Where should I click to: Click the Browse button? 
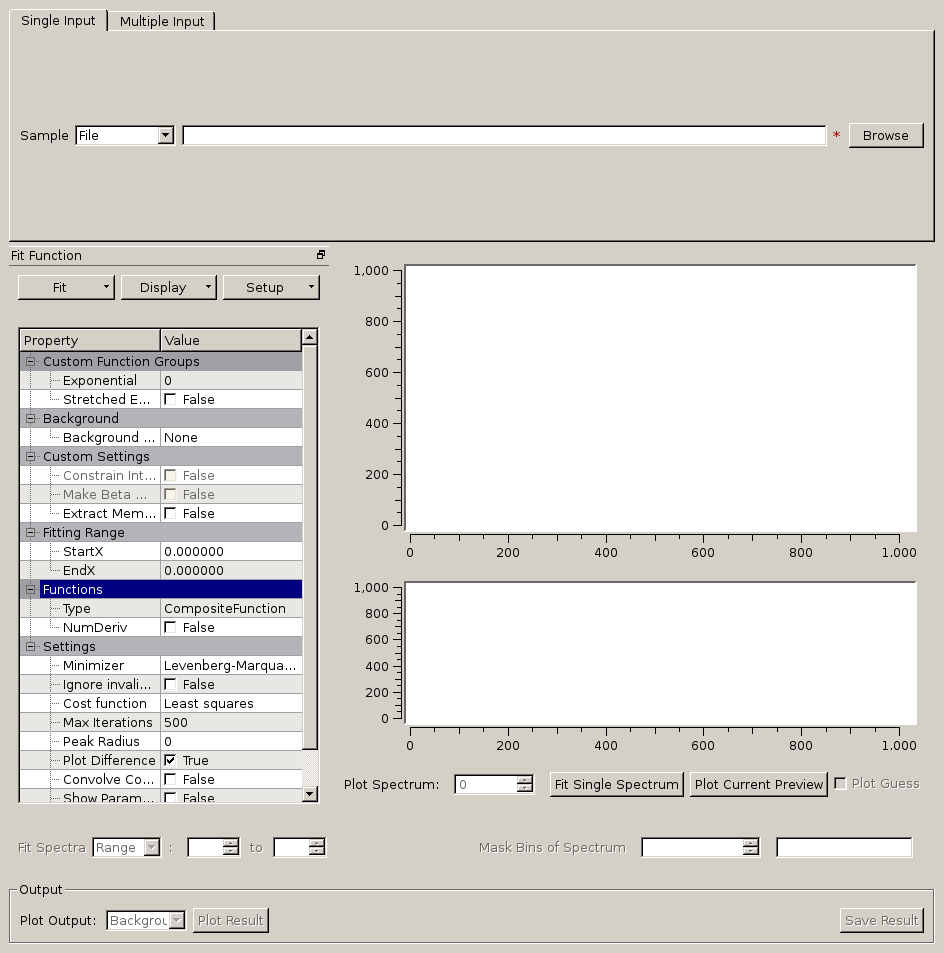[x=885, y=136]
